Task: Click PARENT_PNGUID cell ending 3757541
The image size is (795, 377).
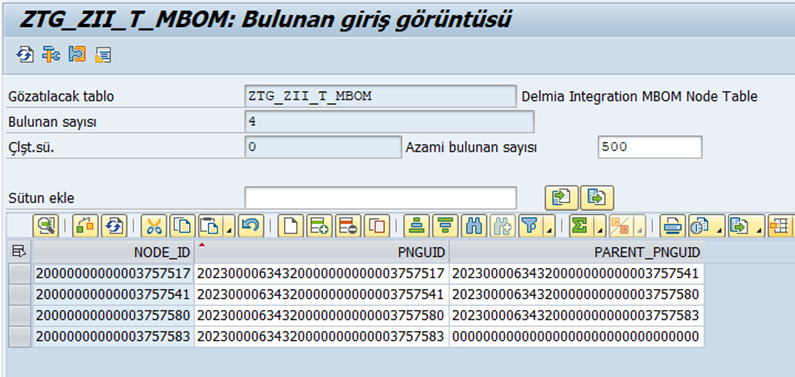Action: click(x=576, y=274)
